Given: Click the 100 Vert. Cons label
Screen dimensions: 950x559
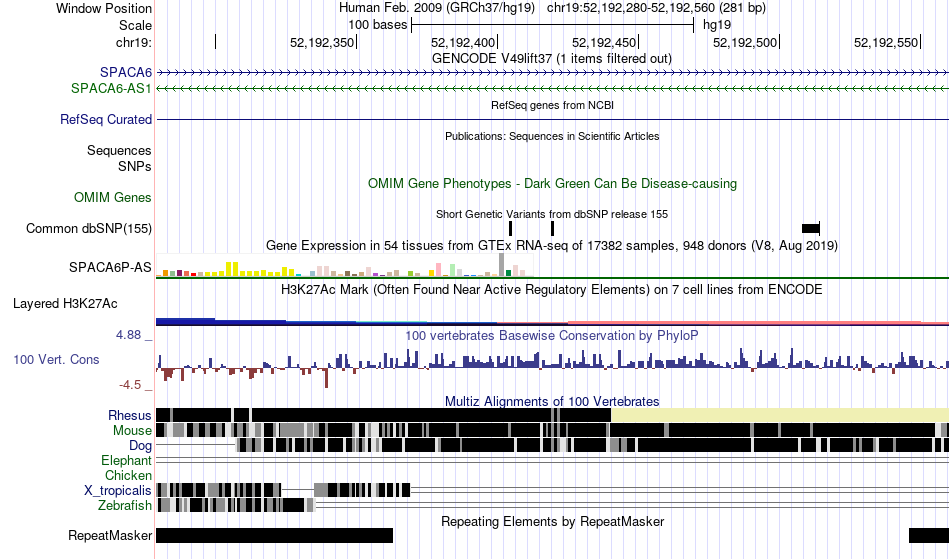Looking at the screenshot, I should 56,359.
